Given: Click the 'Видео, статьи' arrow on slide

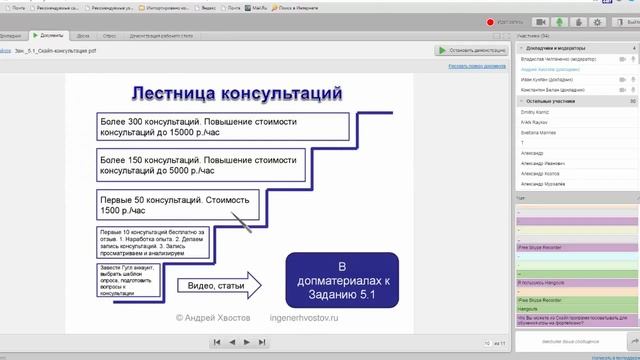Looking at the screenshot, I should click(220, 285).
